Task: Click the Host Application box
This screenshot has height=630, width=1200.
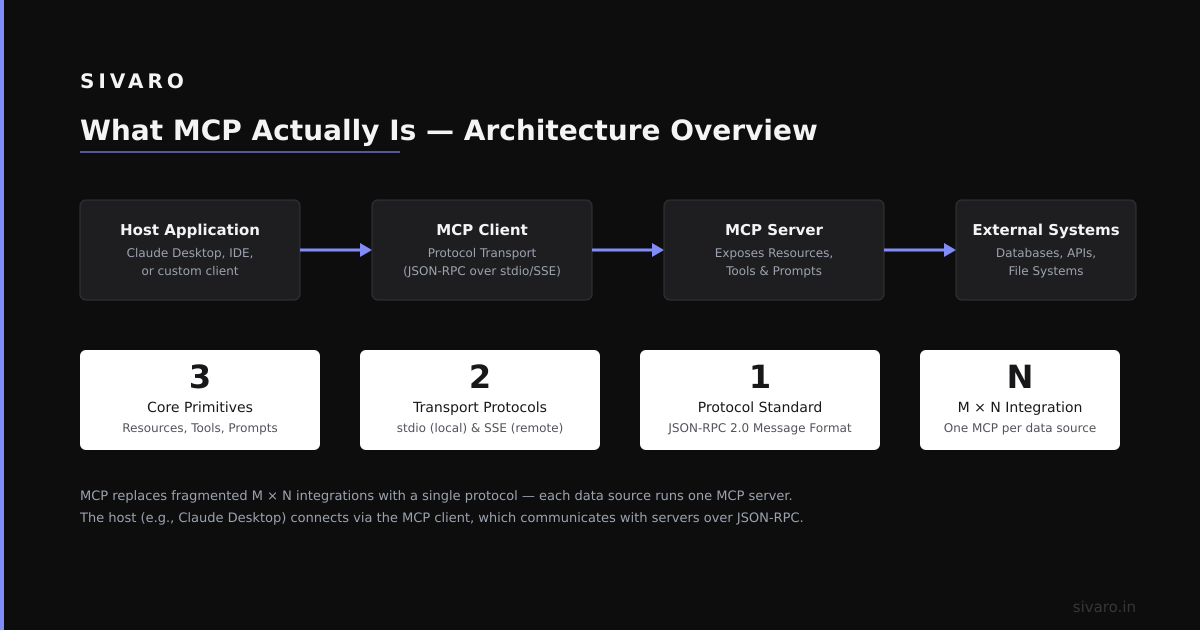Action: click(190, 250)
